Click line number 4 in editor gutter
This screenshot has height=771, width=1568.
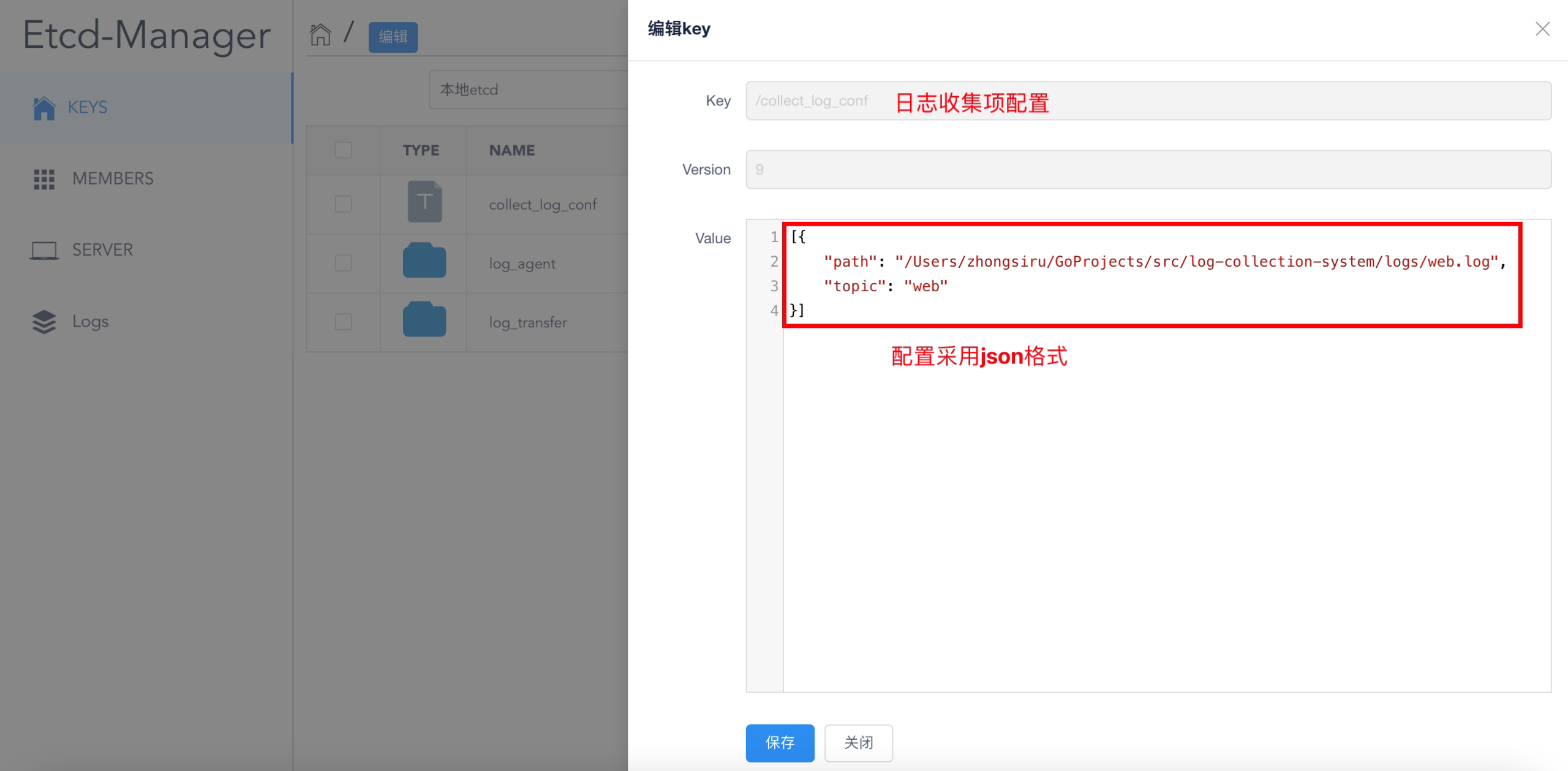click(x=774, y=310)
